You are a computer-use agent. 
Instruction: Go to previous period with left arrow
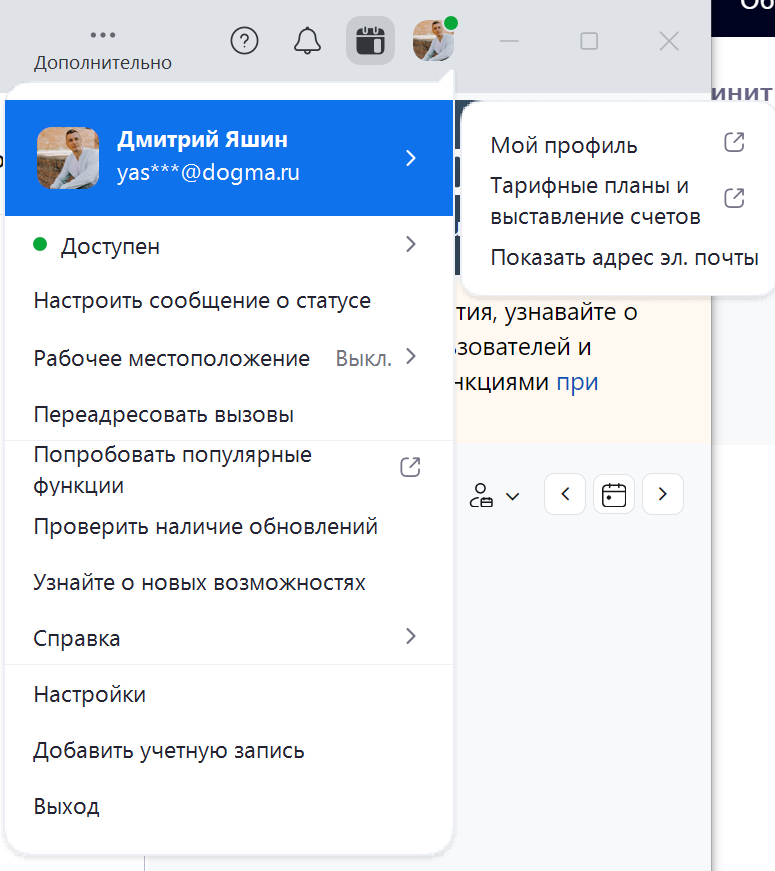[x=565, y=494]
